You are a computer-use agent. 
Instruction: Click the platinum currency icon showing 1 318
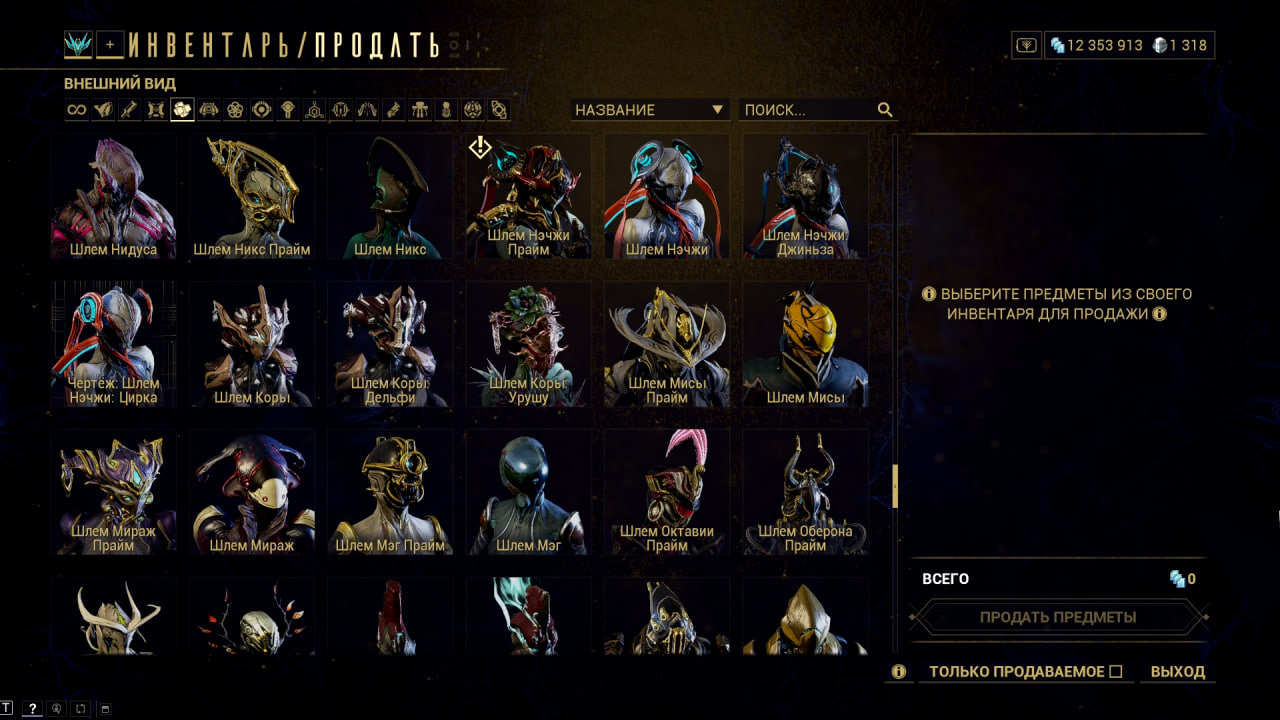click(1159, 45)
